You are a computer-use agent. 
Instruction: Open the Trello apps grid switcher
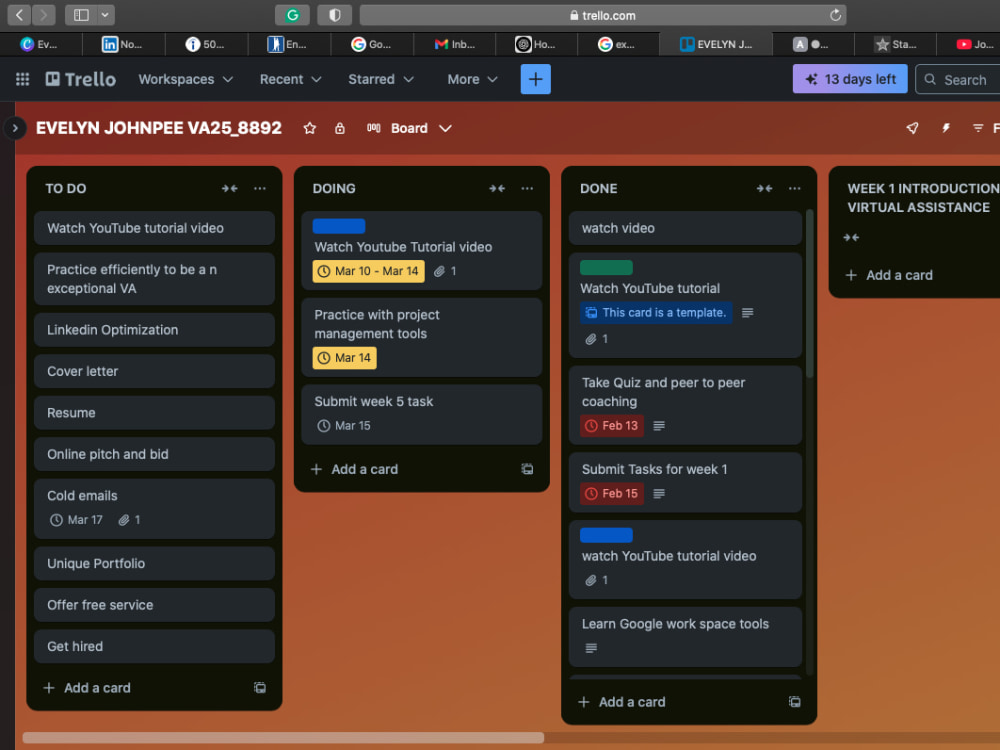22,79
